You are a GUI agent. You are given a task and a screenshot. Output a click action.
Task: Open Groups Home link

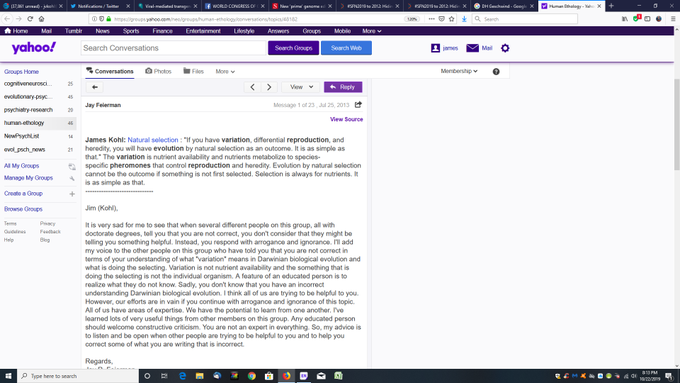(21, 72)
